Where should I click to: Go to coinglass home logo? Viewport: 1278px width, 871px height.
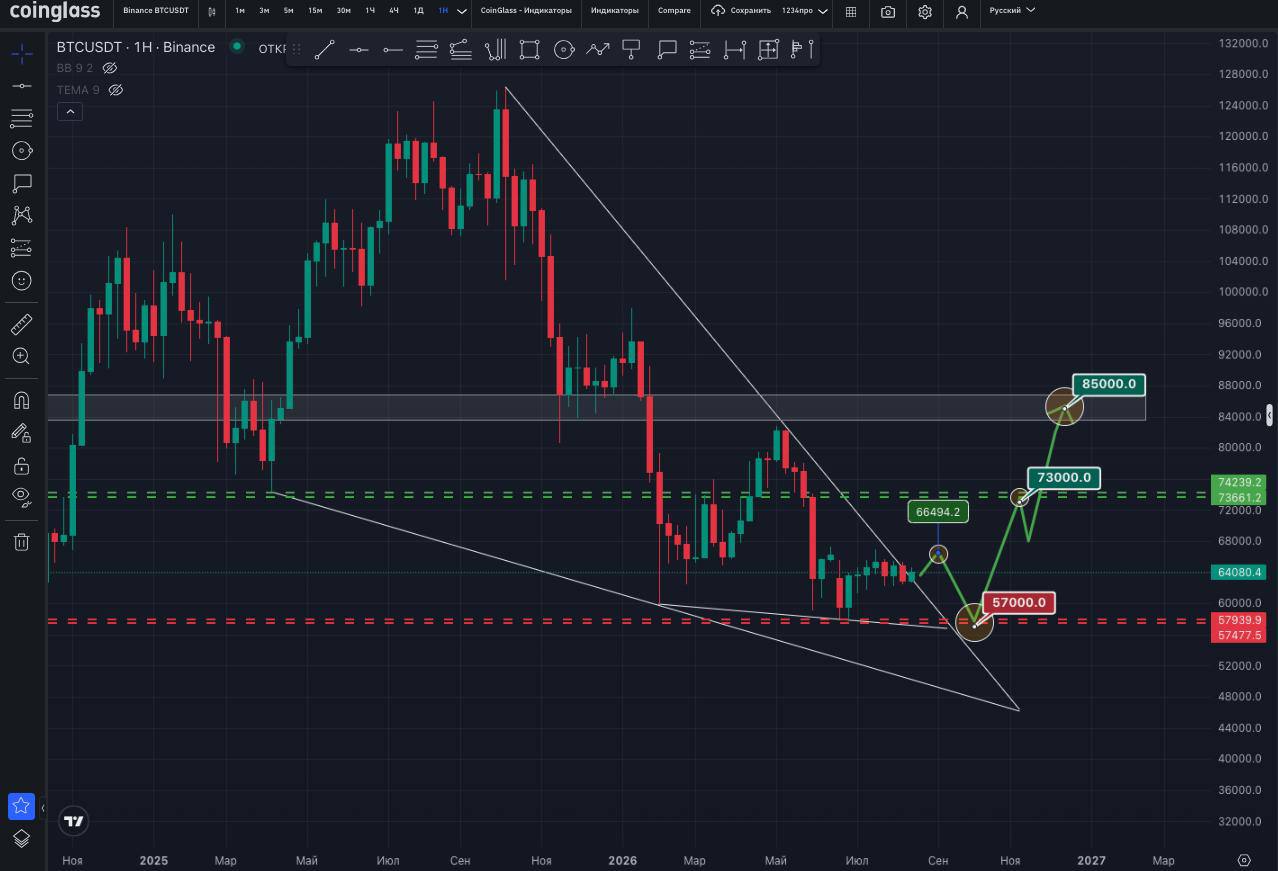[x=55, y=11]
